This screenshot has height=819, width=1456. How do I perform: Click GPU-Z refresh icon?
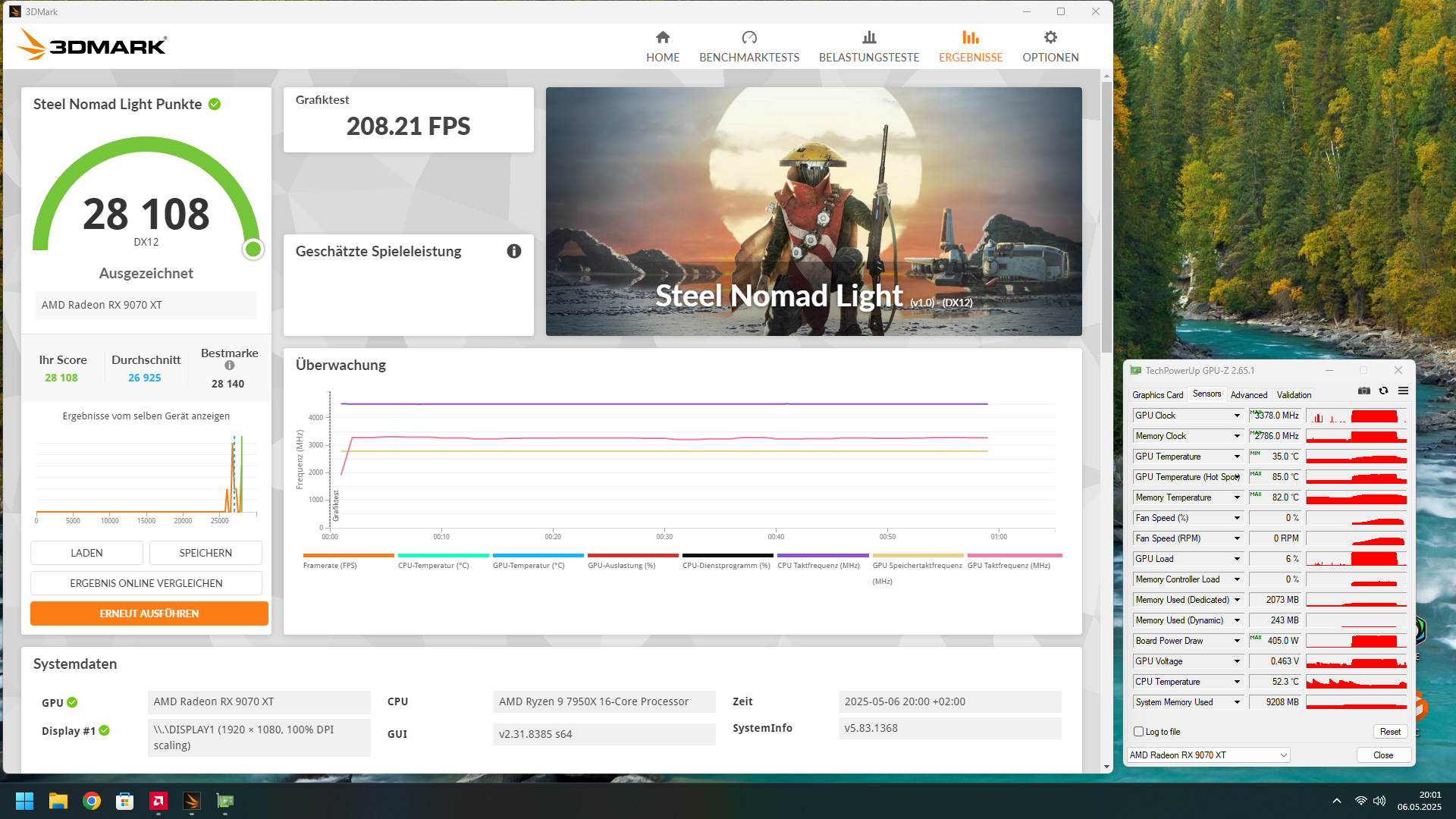pyautogui.click(x=1384, y=391)
